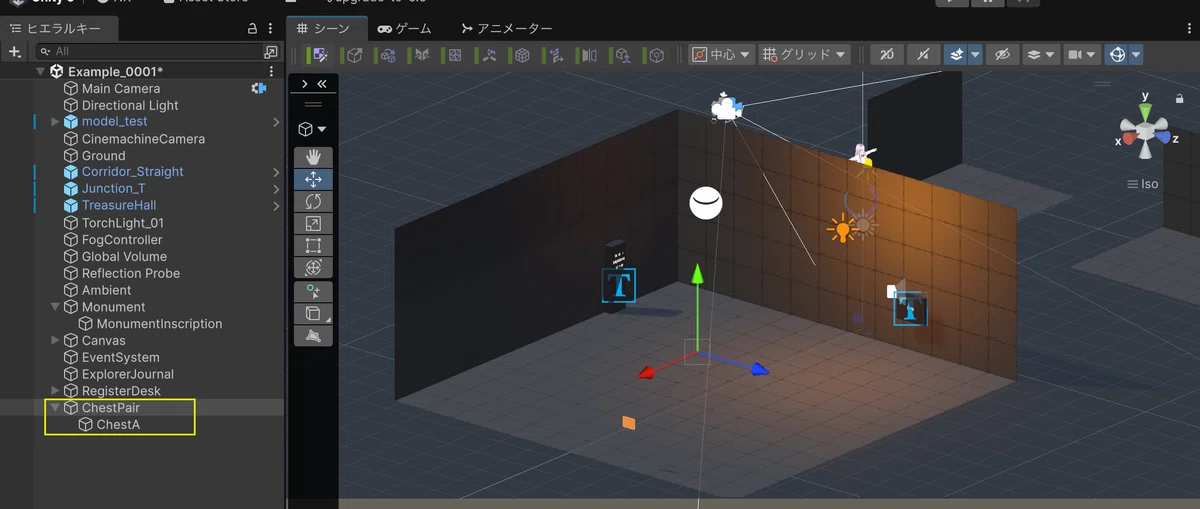Collapse the Monument object
1200x509 pixels.
(55, 307)
